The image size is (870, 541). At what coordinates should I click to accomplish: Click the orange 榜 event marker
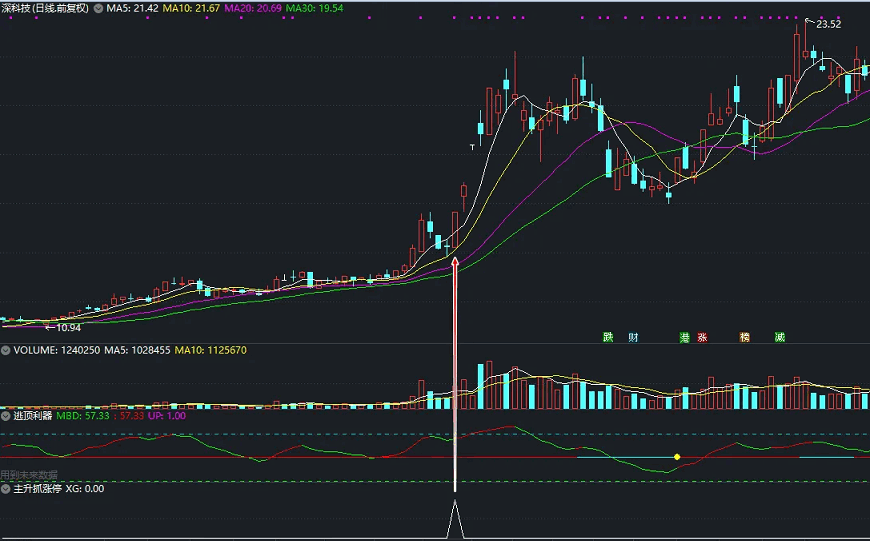745,337
